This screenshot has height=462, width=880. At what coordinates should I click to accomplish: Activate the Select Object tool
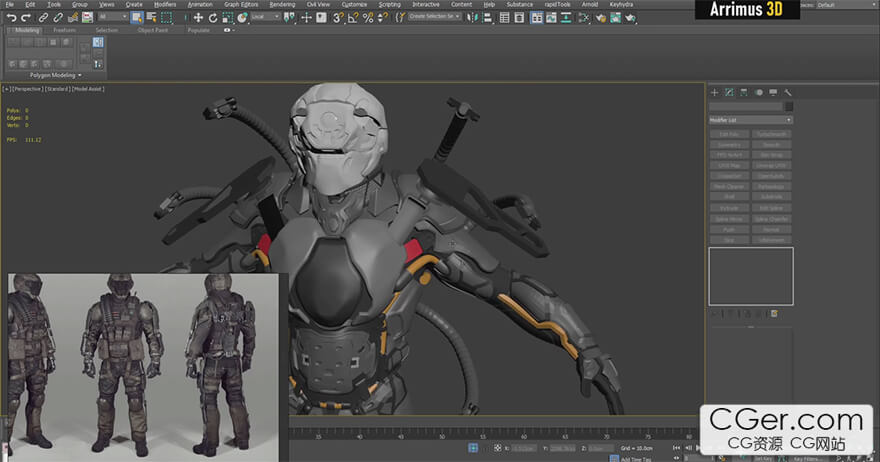(137, 18)
